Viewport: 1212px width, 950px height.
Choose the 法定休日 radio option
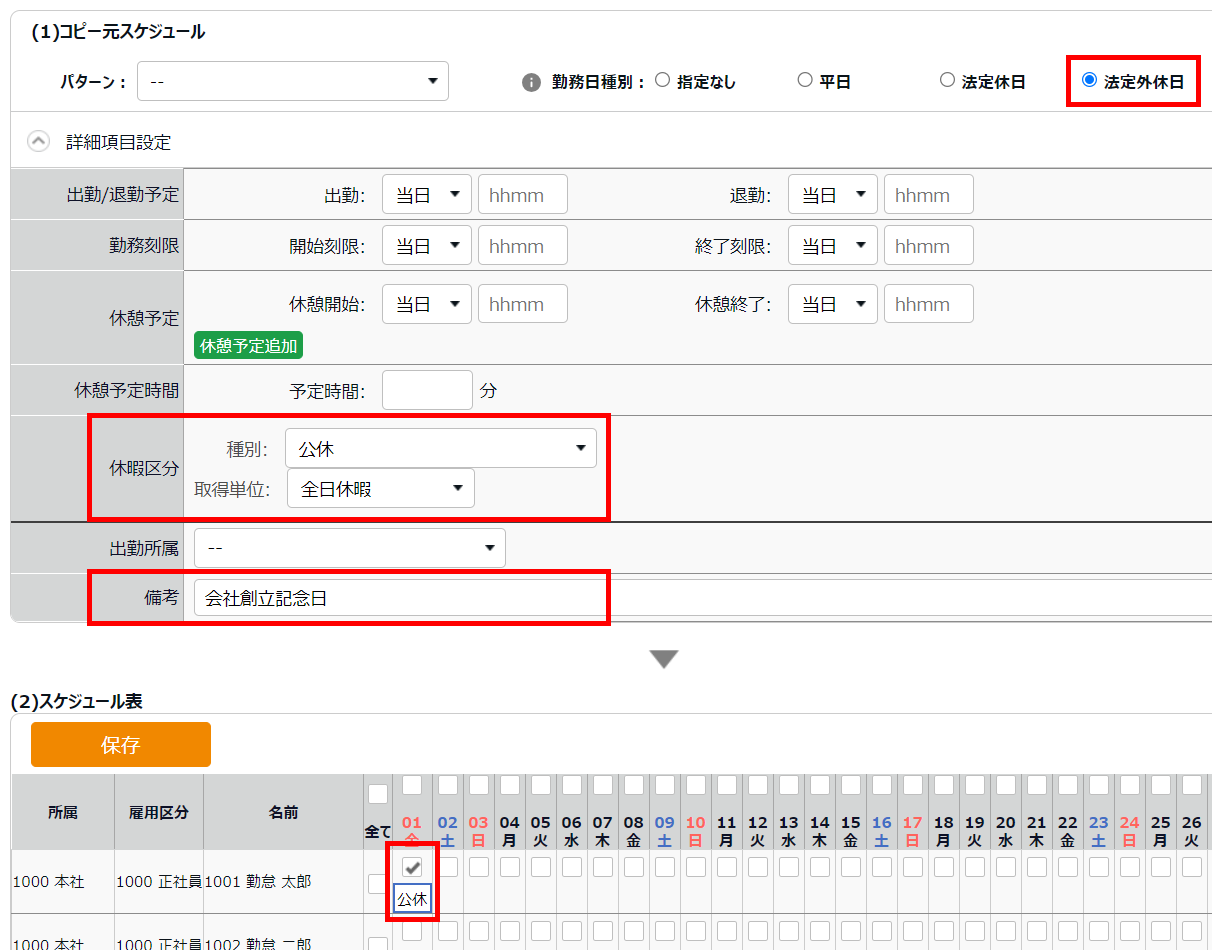click(947, 81)
